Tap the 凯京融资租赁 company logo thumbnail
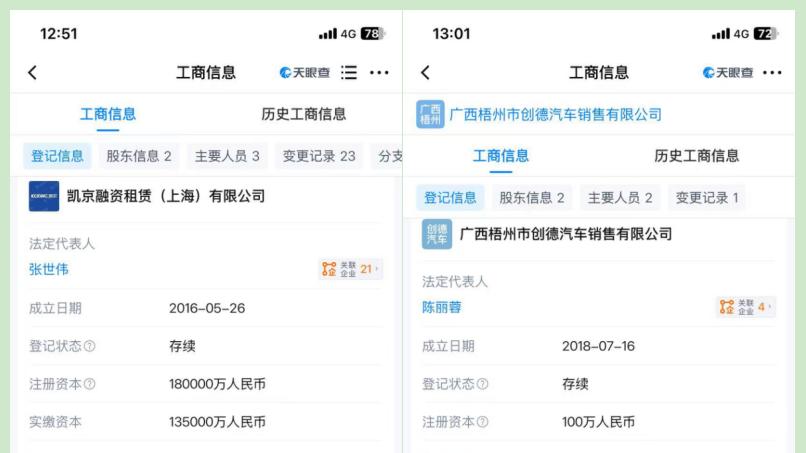The width and height of the screenshot is (806, 453). click(x=44, y=196)
